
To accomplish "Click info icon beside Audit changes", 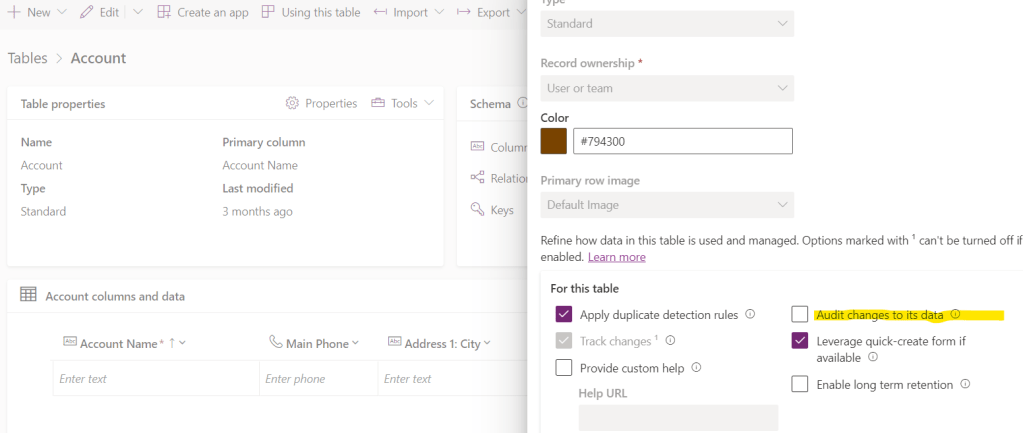I will [x=955, y=315].
